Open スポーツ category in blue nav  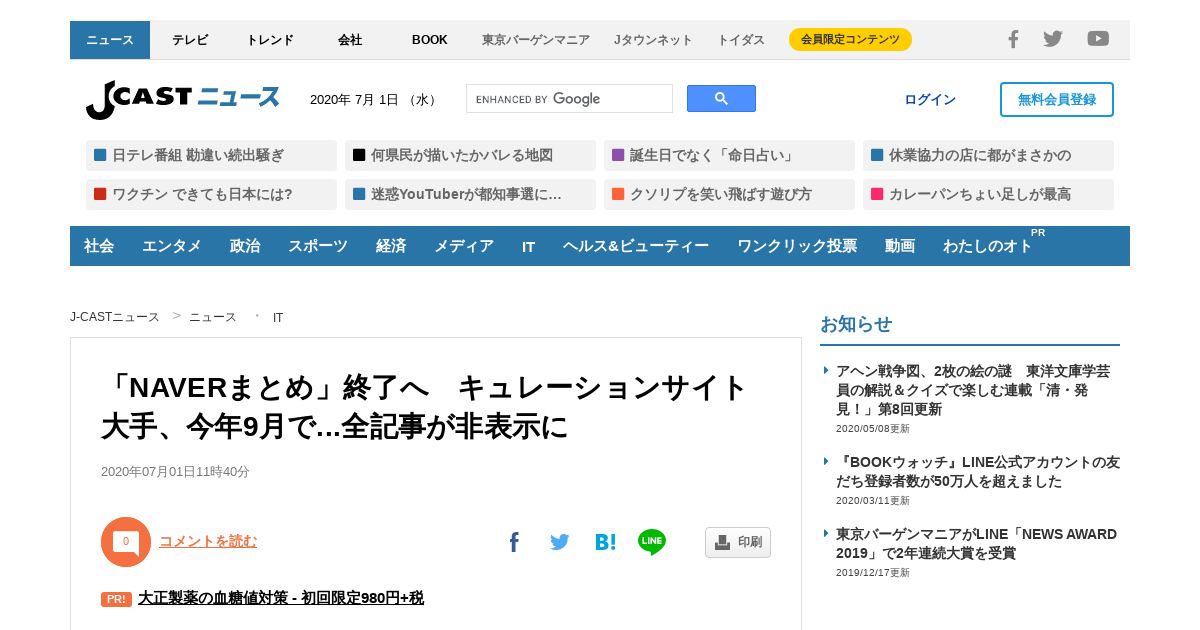pyautogui.click(x=318, y=246)
